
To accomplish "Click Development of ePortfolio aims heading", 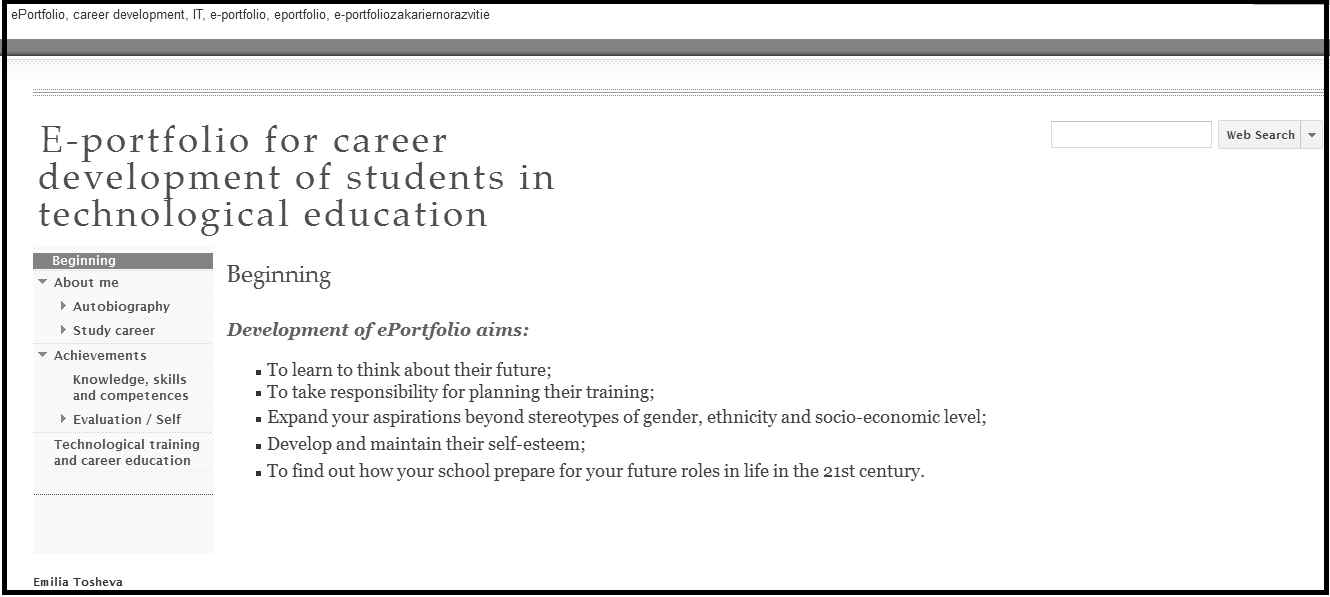I will (x=378, y=330).
